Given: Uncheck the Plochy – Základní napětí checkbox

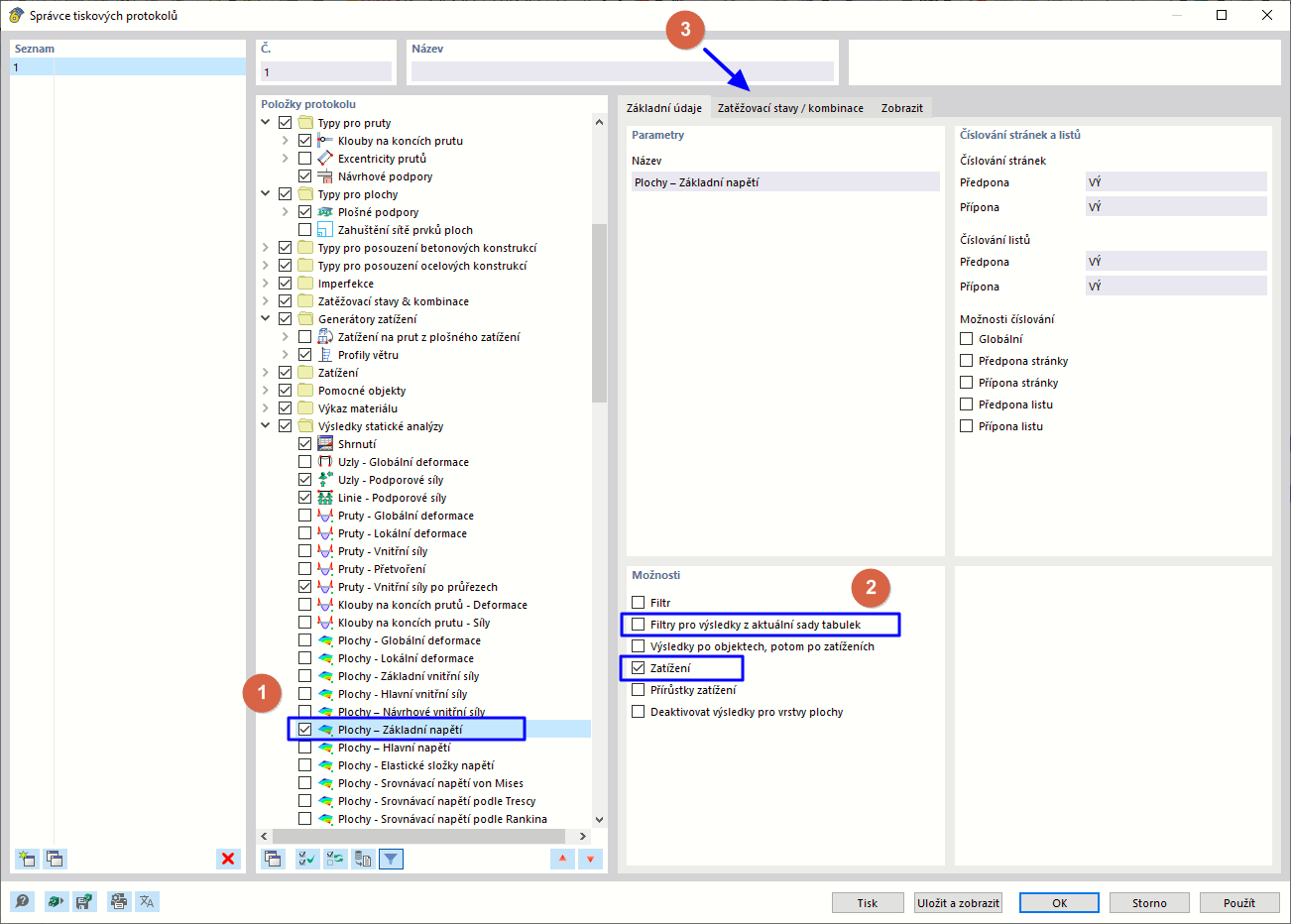Looking at the screenshot, I should [x=305, y=730].
